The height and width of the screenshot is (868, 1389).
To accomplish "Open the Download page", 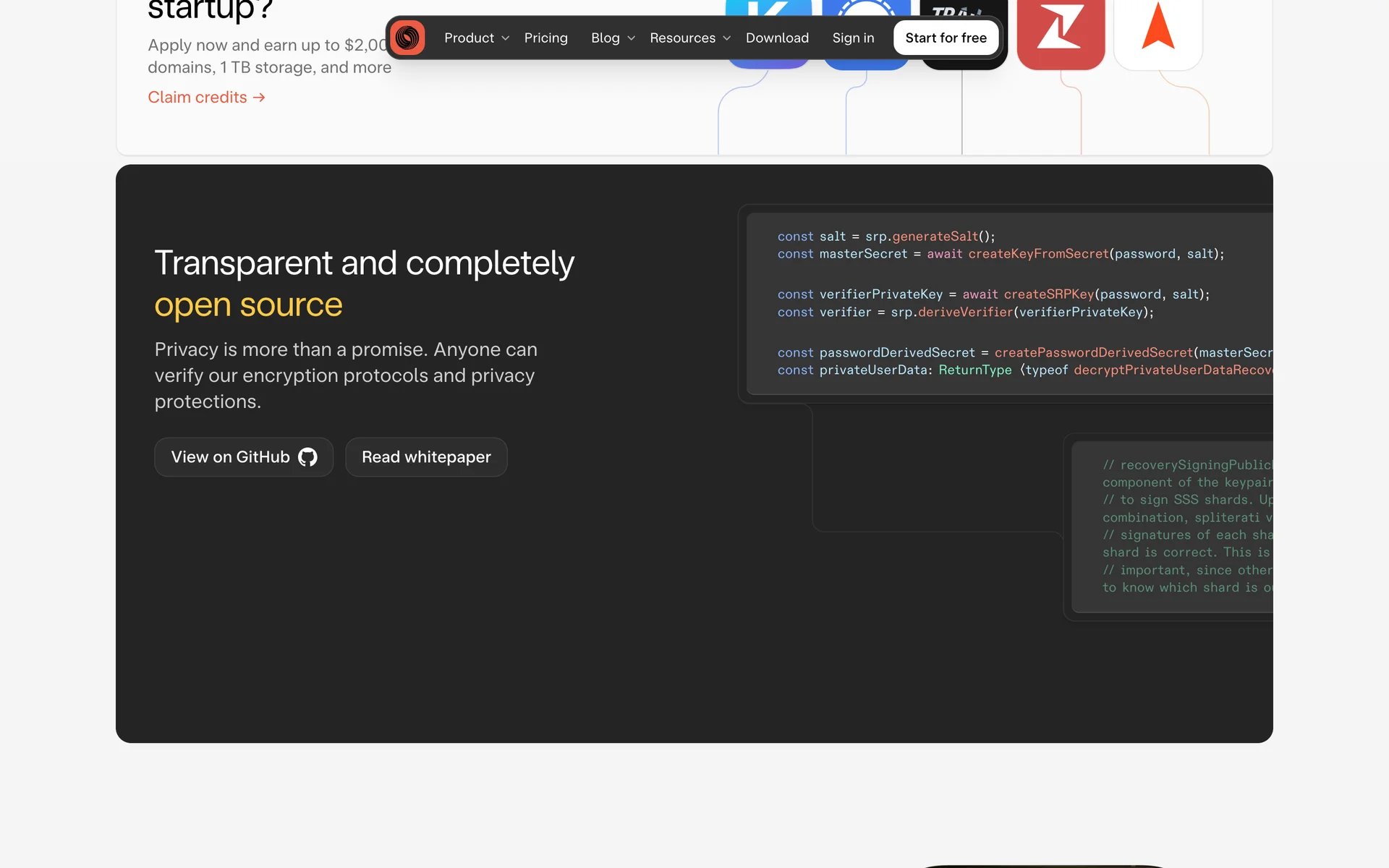I will click(x=777, y=38).
